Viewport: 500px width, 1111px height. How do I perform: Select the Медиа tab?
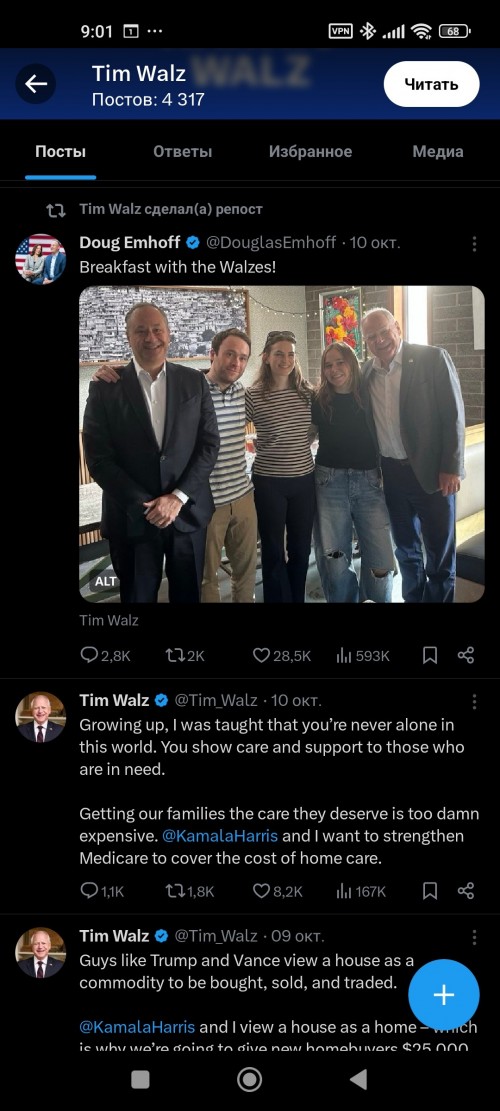pyautogui.click(x=438, y=152)
